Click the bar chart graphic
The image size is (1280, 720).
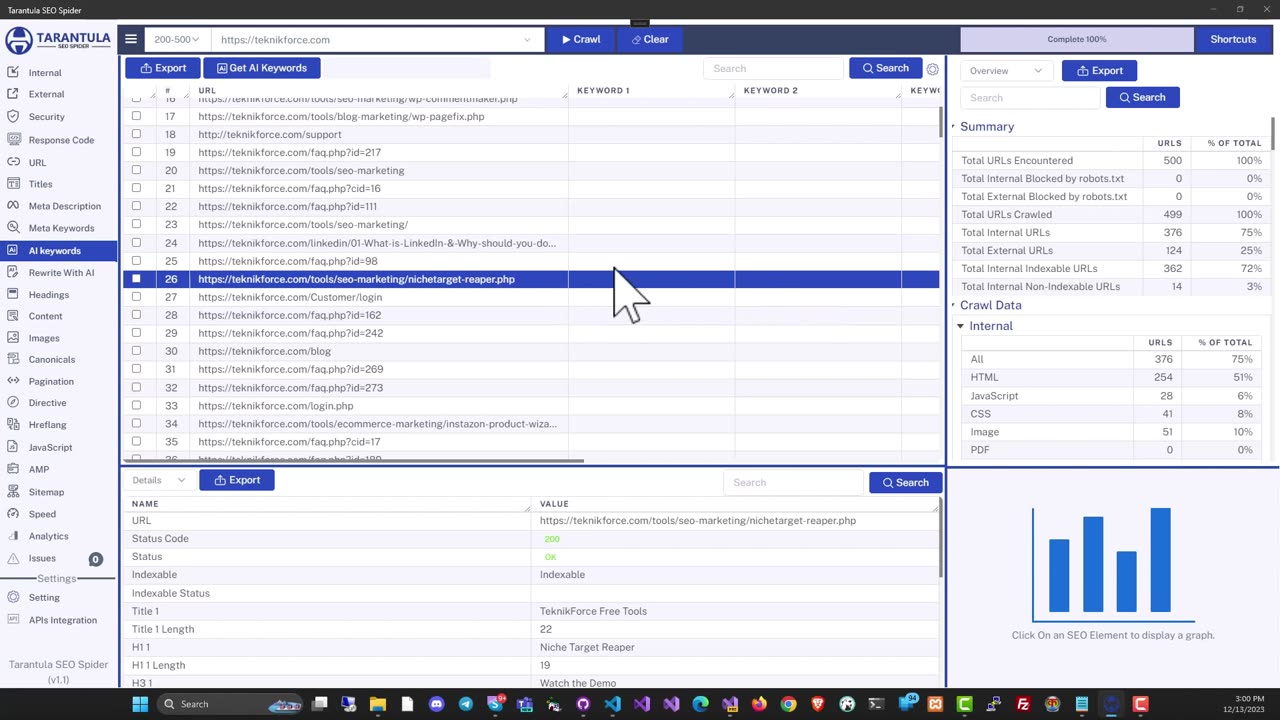[1113, 564]
